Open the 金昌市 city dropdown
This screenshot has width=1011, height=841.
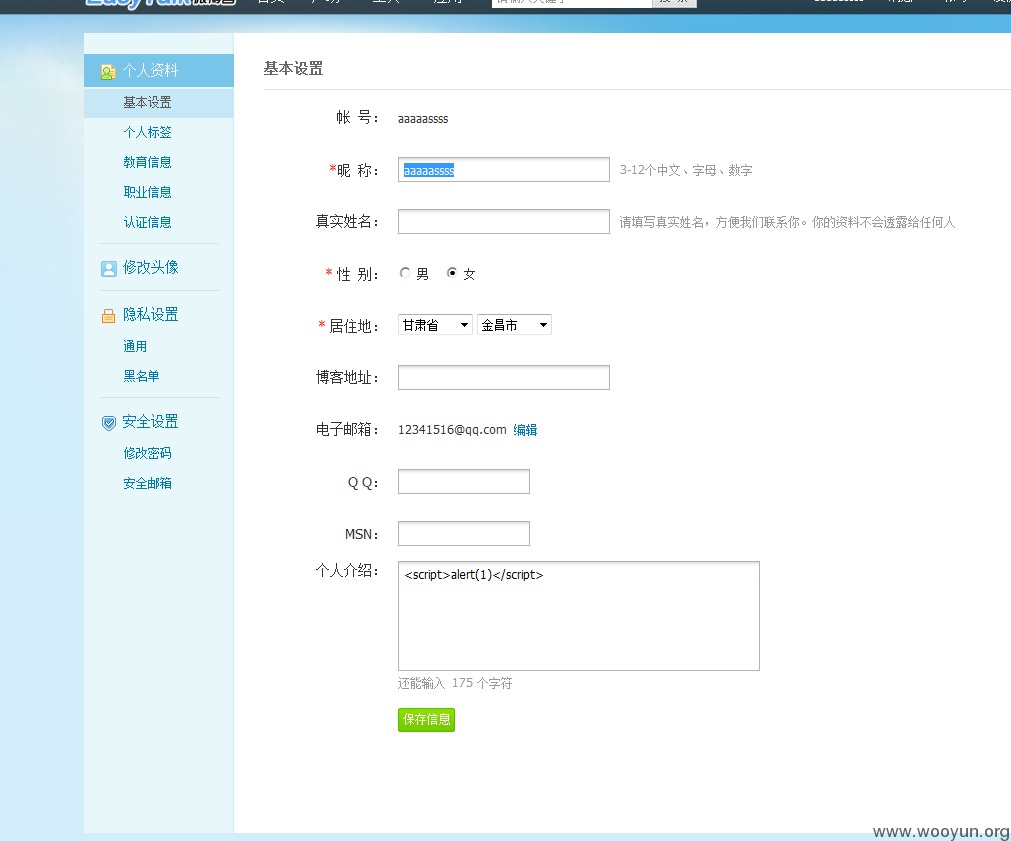click(x=514, y=324)
